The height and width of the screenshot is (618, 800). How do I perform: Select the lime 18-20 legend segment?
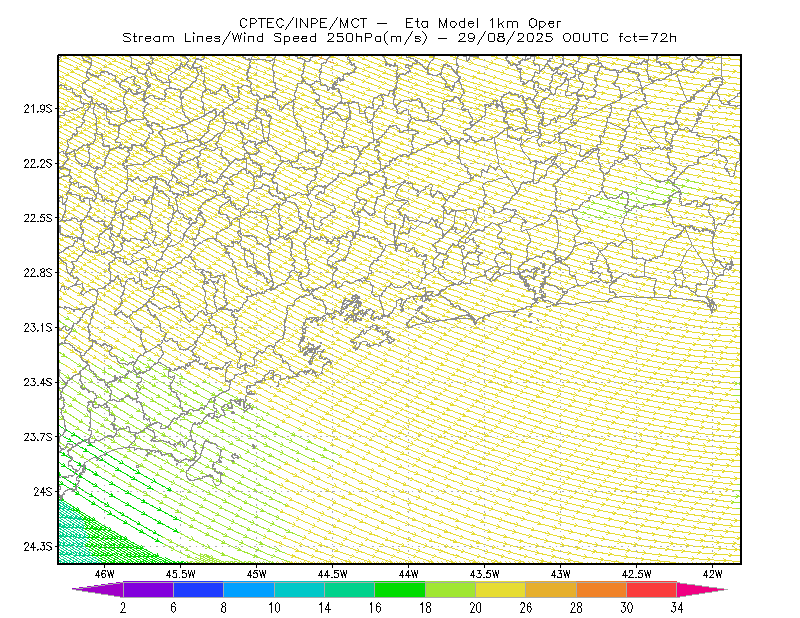pyautogui.click(x=451, y=589)
